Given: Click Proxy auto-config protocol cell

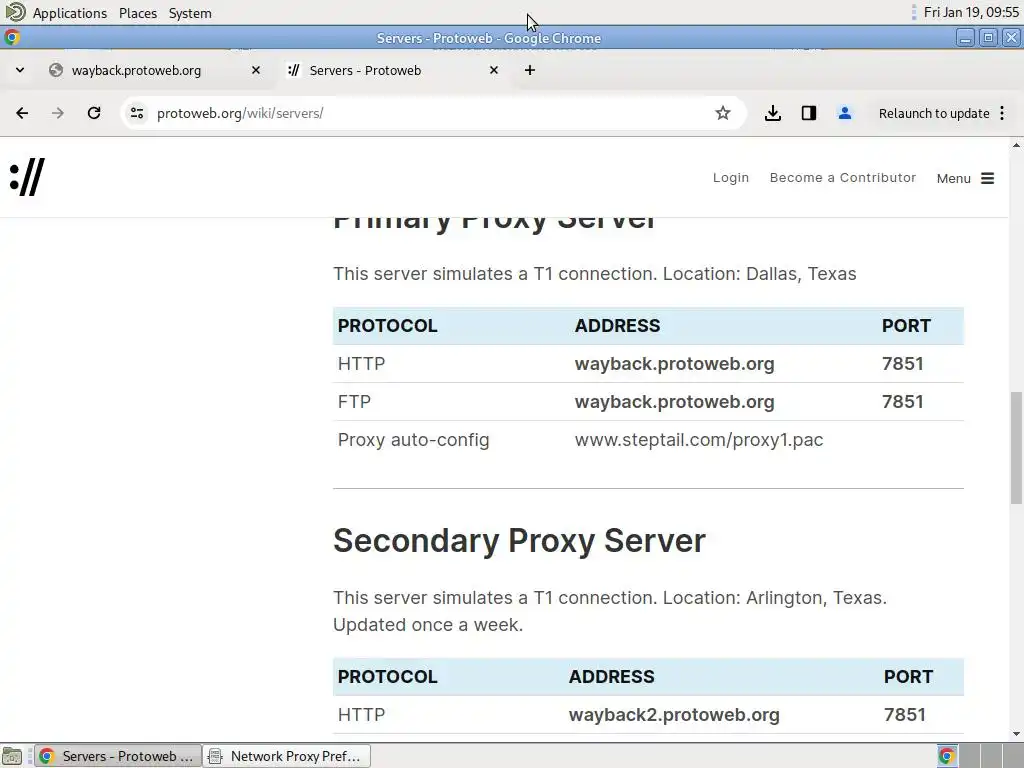Looking at the screenshot, I should coord(413,440).
